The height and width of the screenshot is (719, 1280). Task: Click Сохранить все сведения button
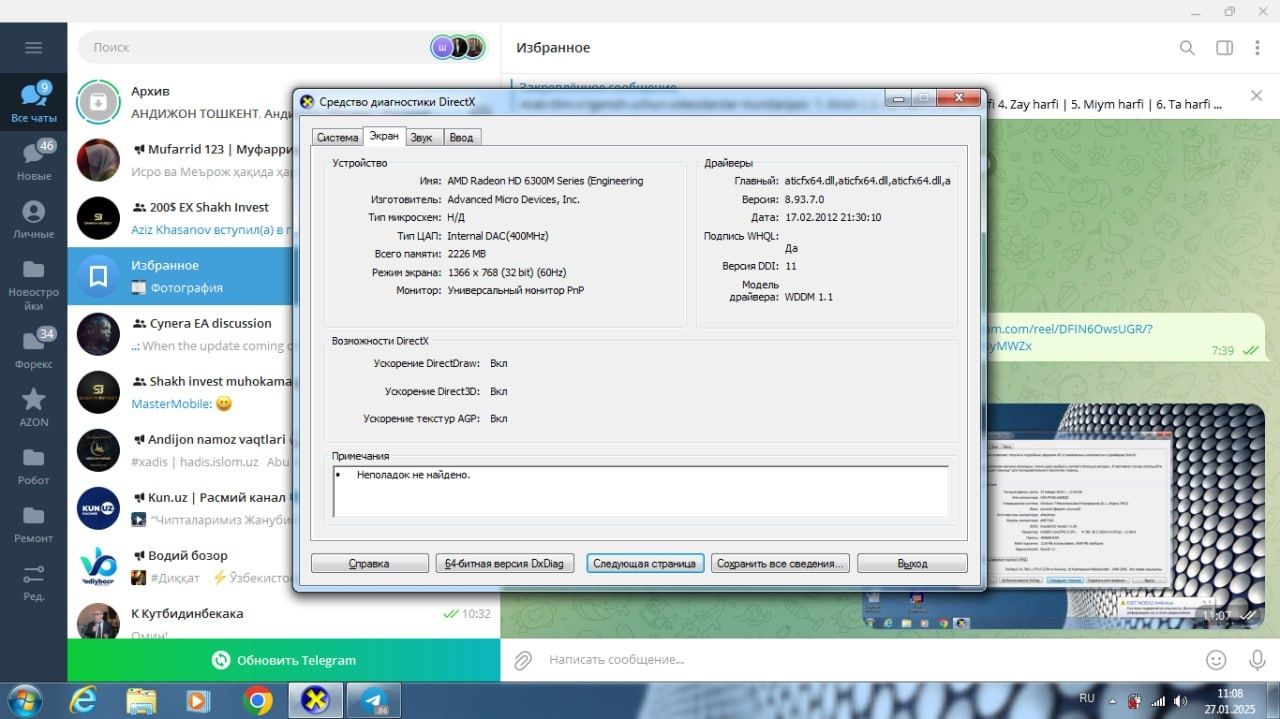coord(780,563)
